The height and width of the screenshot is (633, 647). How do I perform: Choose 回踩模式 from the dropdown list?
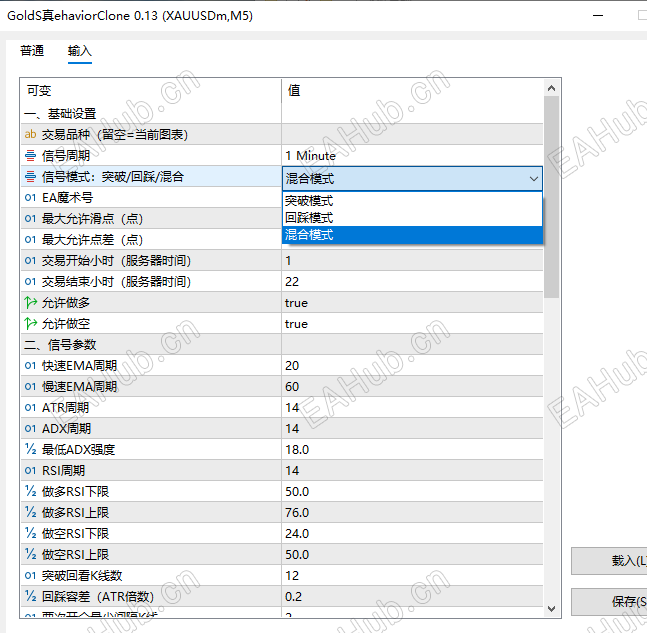tap(412, 218)
